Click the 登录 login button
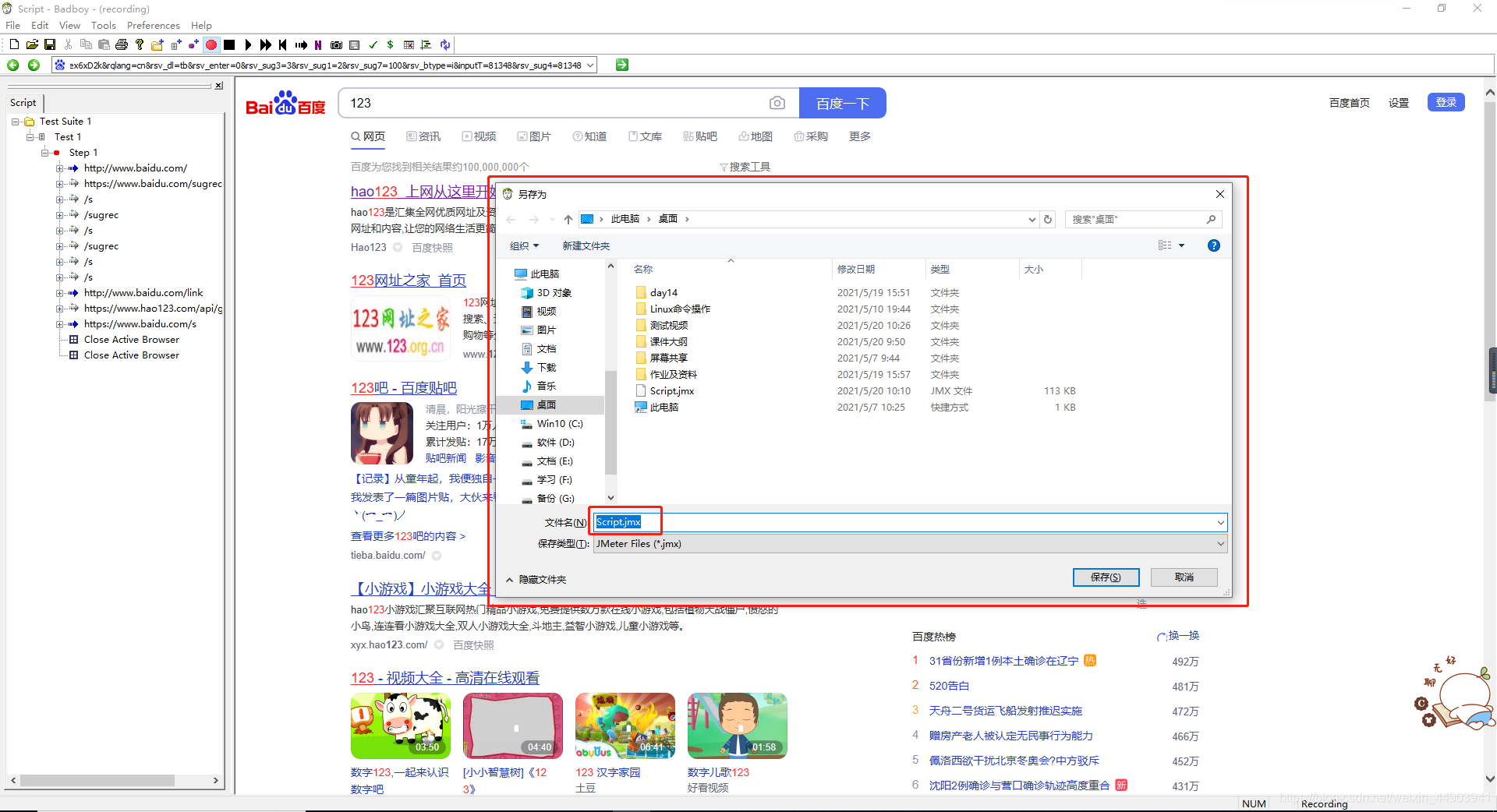1497x812 pixels. 1446,102
